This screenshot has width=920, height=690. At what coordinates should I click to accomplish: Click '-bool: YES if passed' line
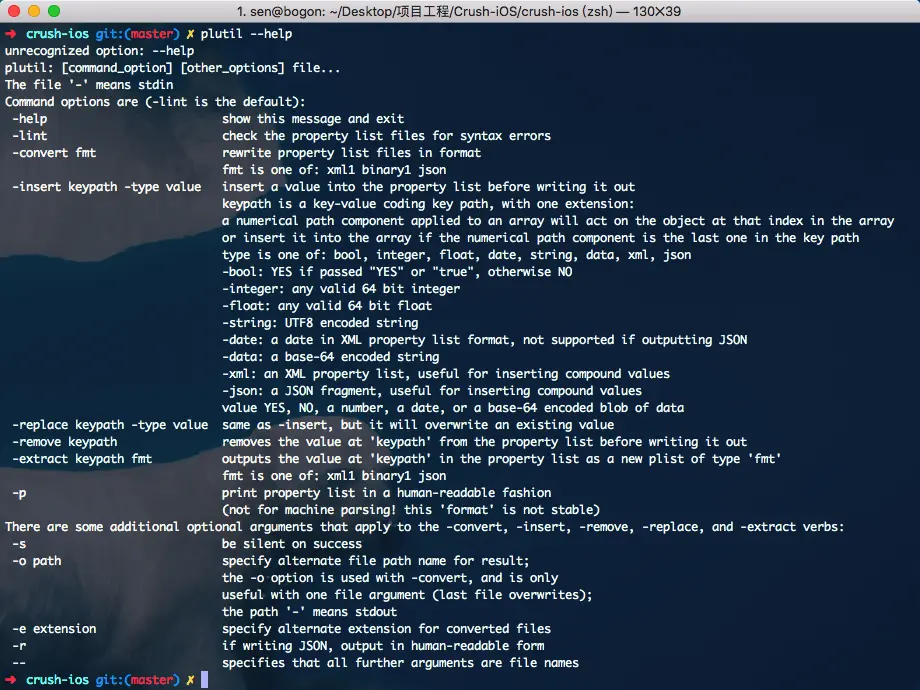(397, 272)
